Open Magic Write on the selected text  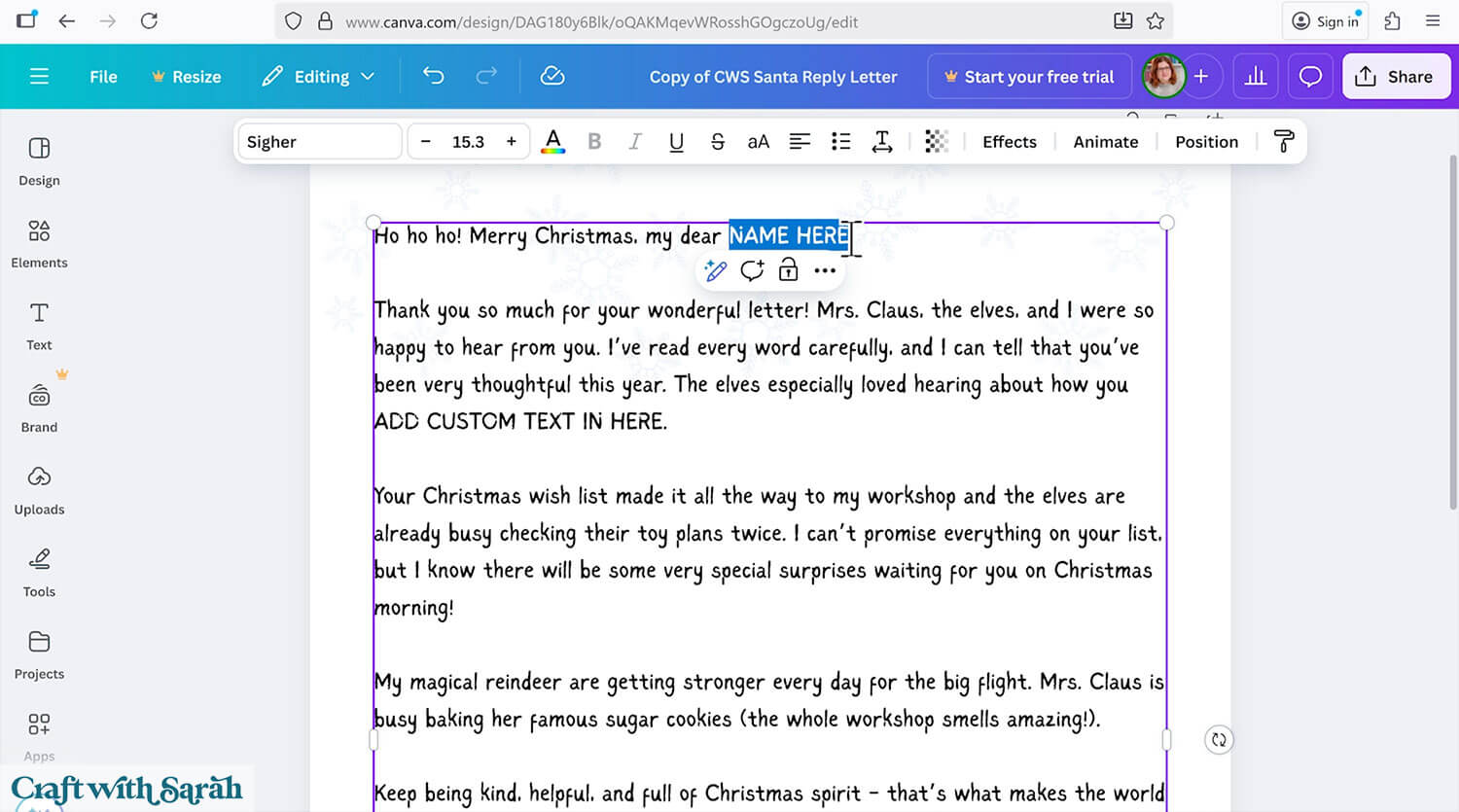point(716,270)
